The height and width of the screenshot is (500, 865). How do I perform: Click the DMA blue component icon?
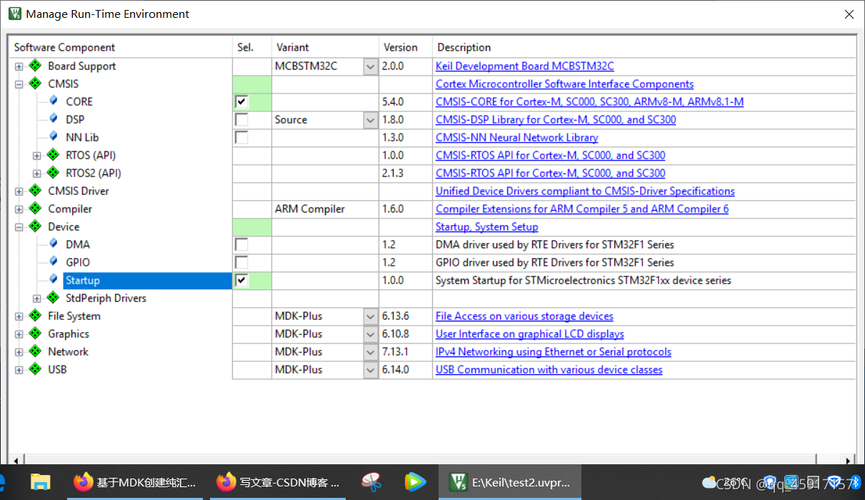click(x=54, y=243)
